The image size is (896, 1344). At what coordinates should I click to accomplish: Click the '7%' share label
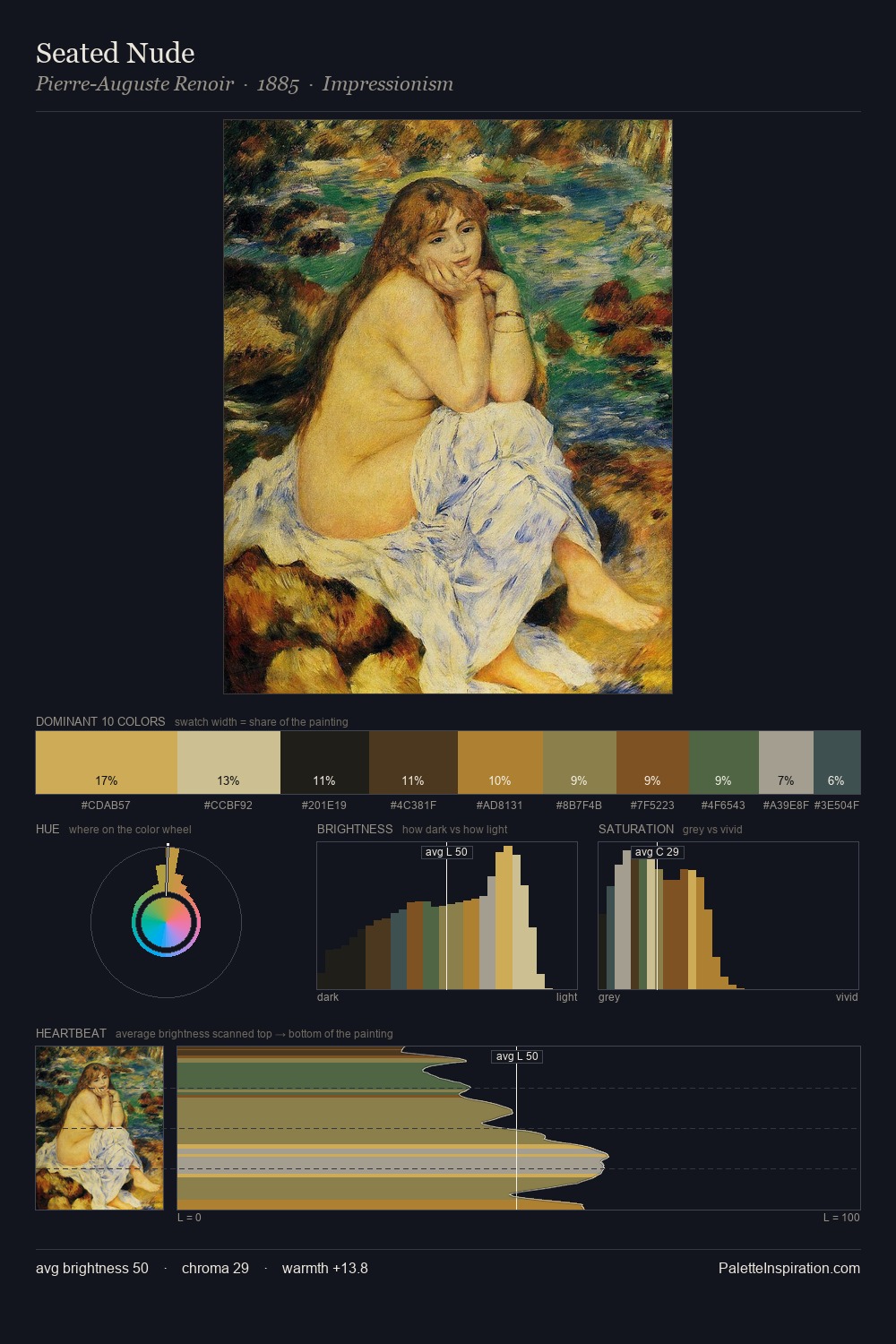tap(786, 781)
